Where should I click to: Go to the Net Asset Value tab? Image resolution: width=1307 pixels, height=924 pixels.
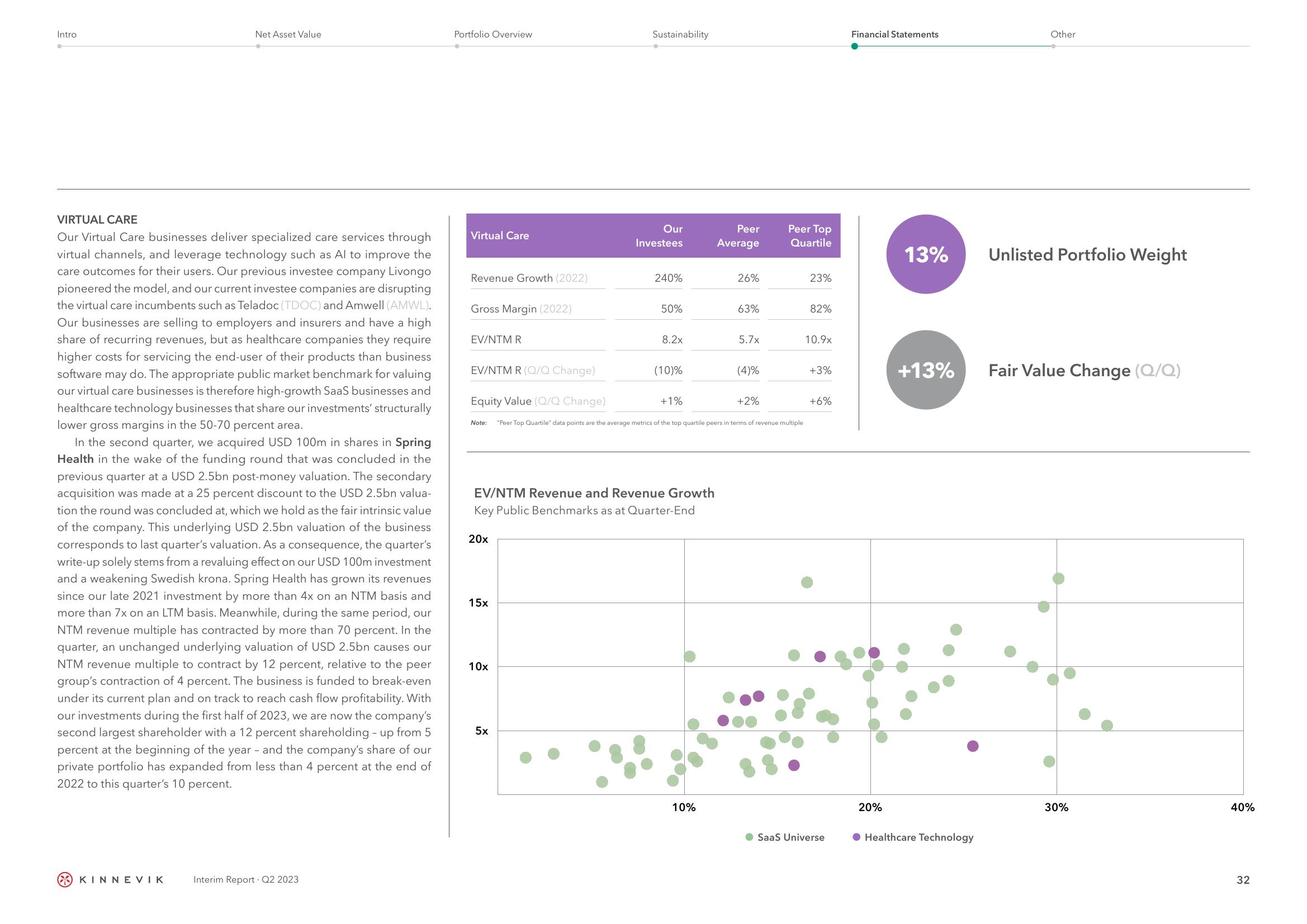point(288,34)
